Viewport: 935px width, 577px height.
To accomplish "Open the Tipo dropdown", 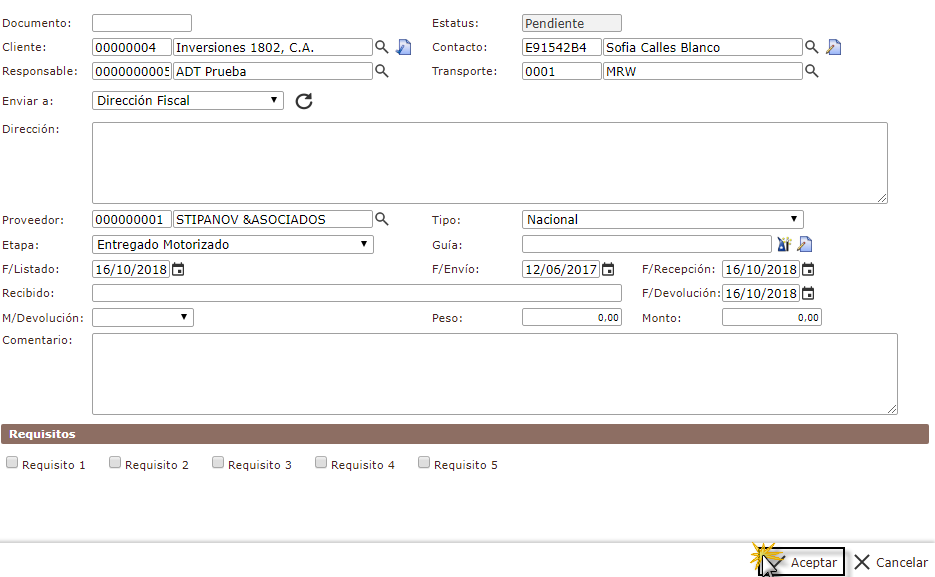I will click(x=662, y=220).
